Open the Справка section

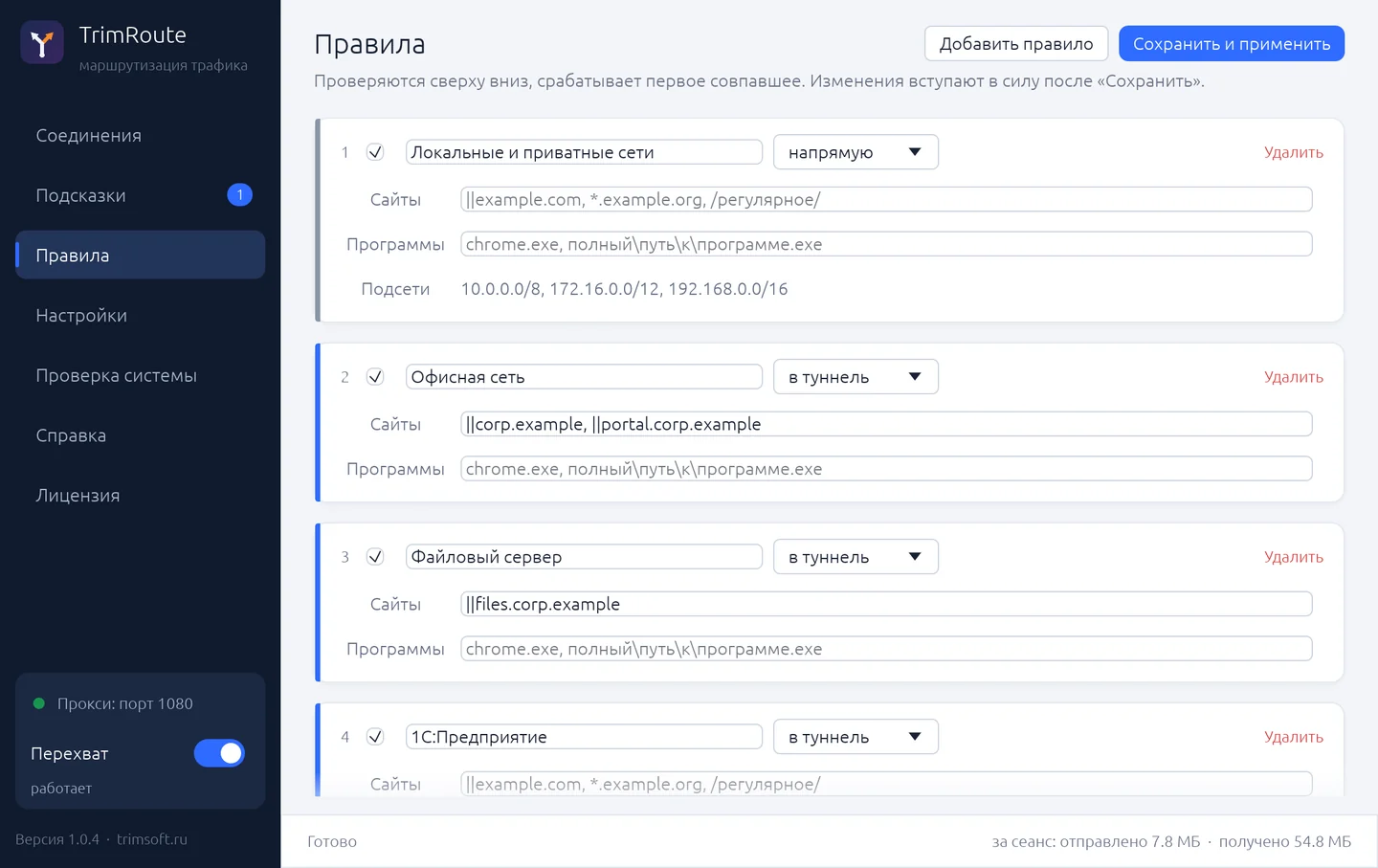(x=140, y=435)
